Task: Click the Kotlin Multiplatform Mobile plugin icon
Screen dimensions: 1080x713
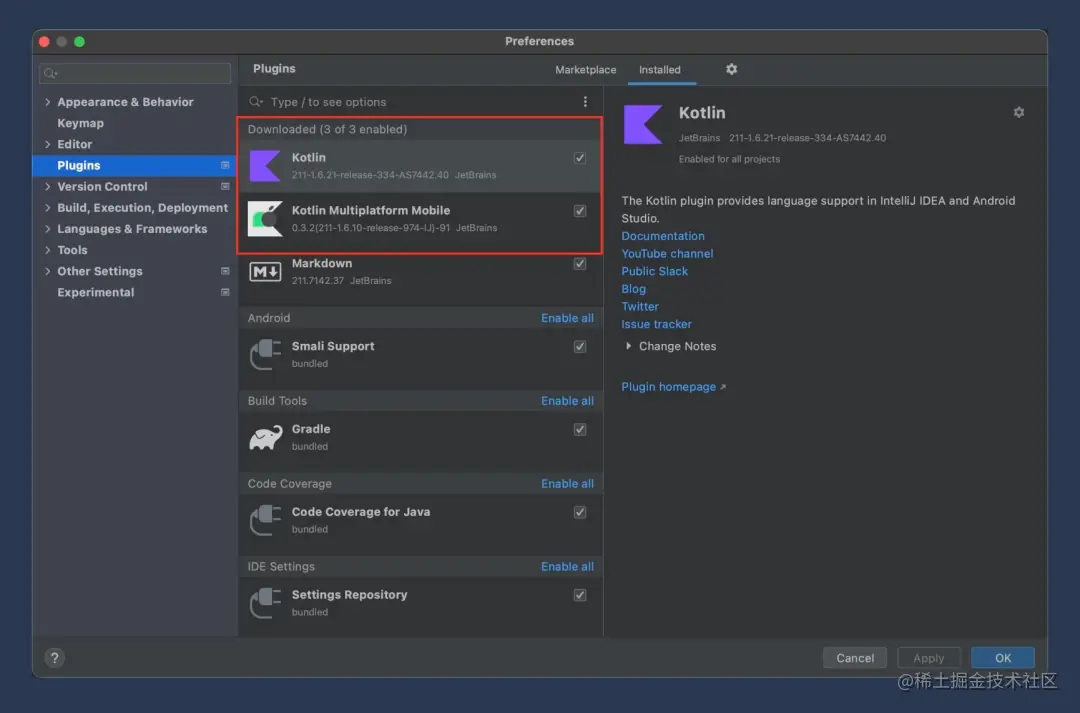Action: pos(265,219)
